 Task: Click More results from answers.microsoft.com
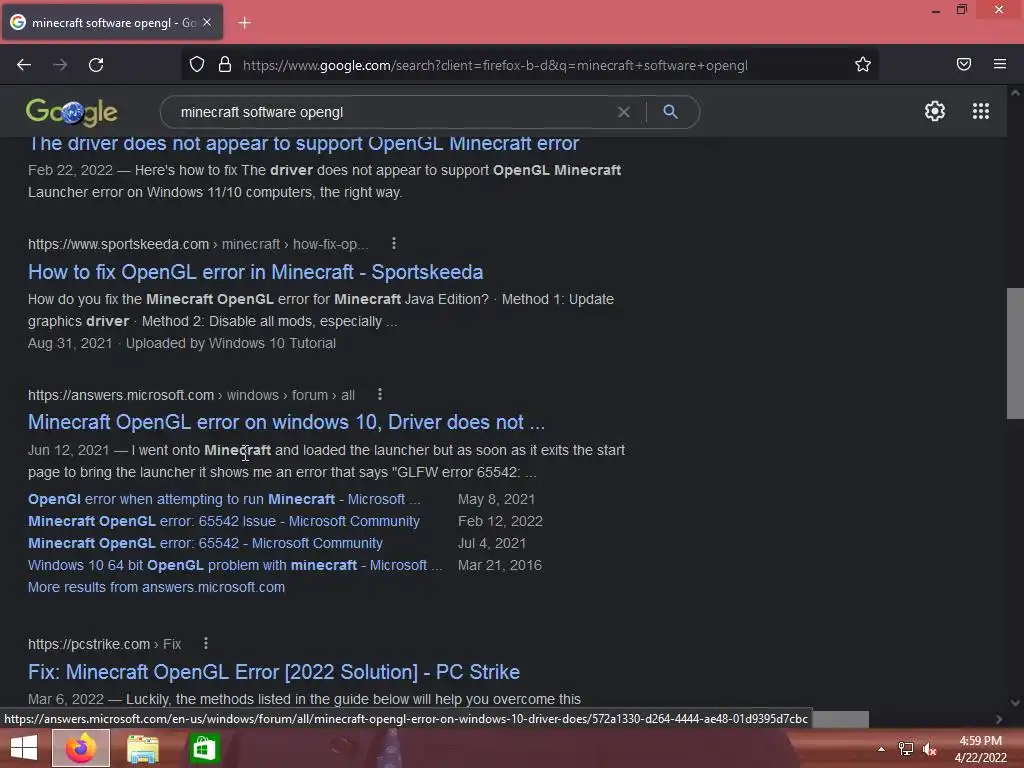(x=156, y=587)
